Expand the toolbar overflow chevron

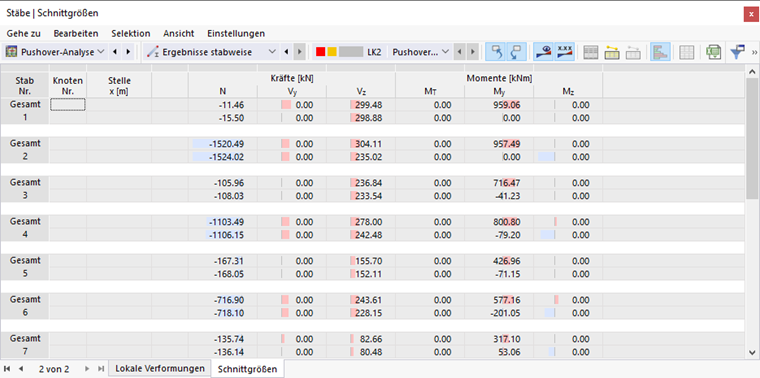[754, 52]
